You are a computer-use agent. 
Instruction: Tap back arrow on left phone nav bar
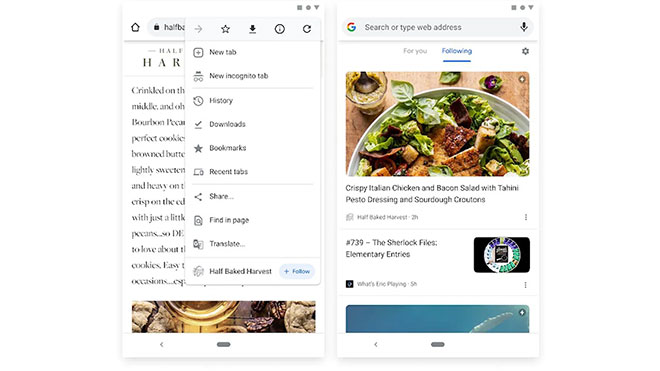click(162, 344)
